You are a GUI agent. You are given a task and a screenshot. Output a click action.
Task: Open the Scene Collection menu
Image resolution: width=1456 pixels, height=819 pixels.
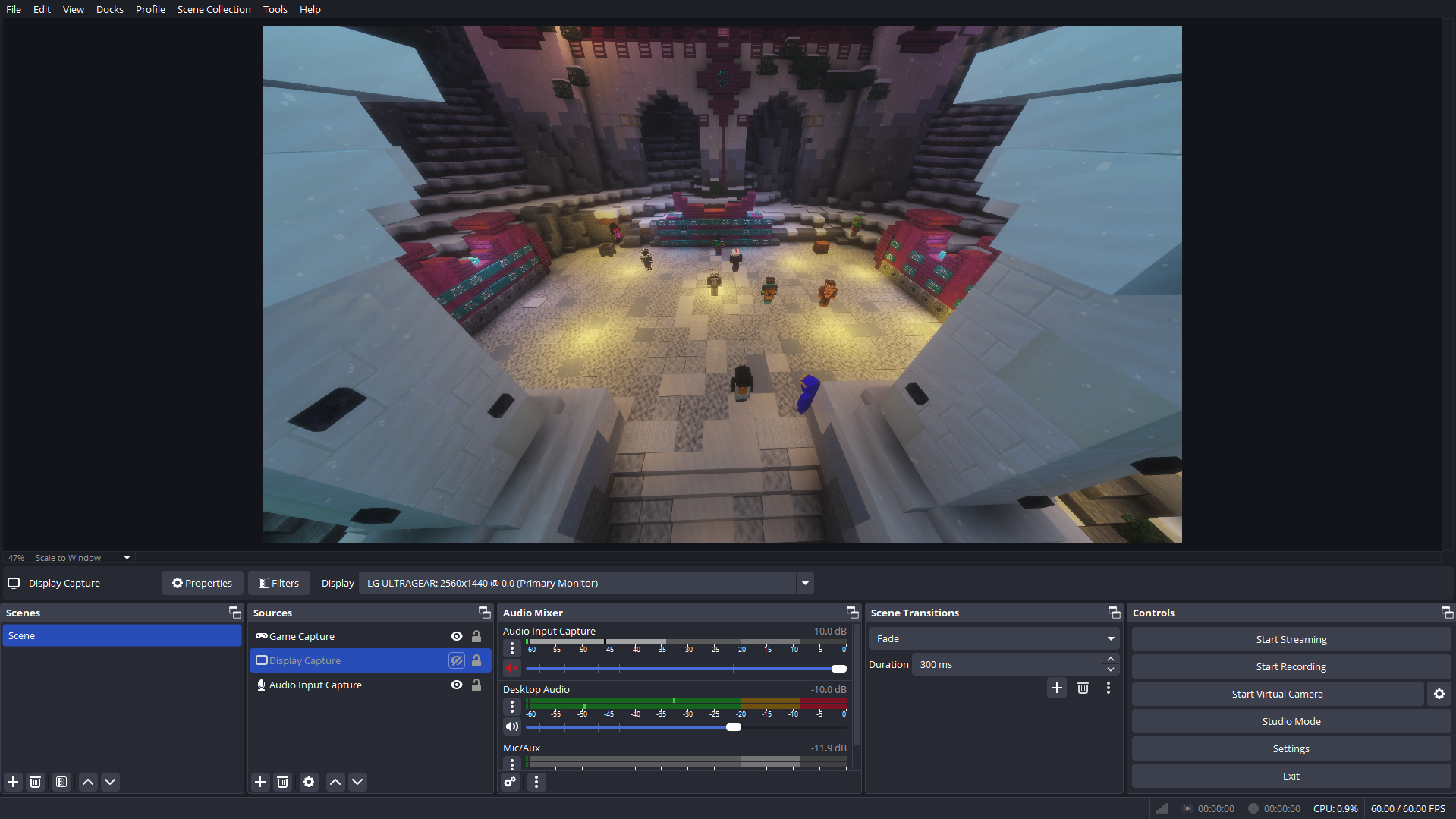click(x=214, y=10)
